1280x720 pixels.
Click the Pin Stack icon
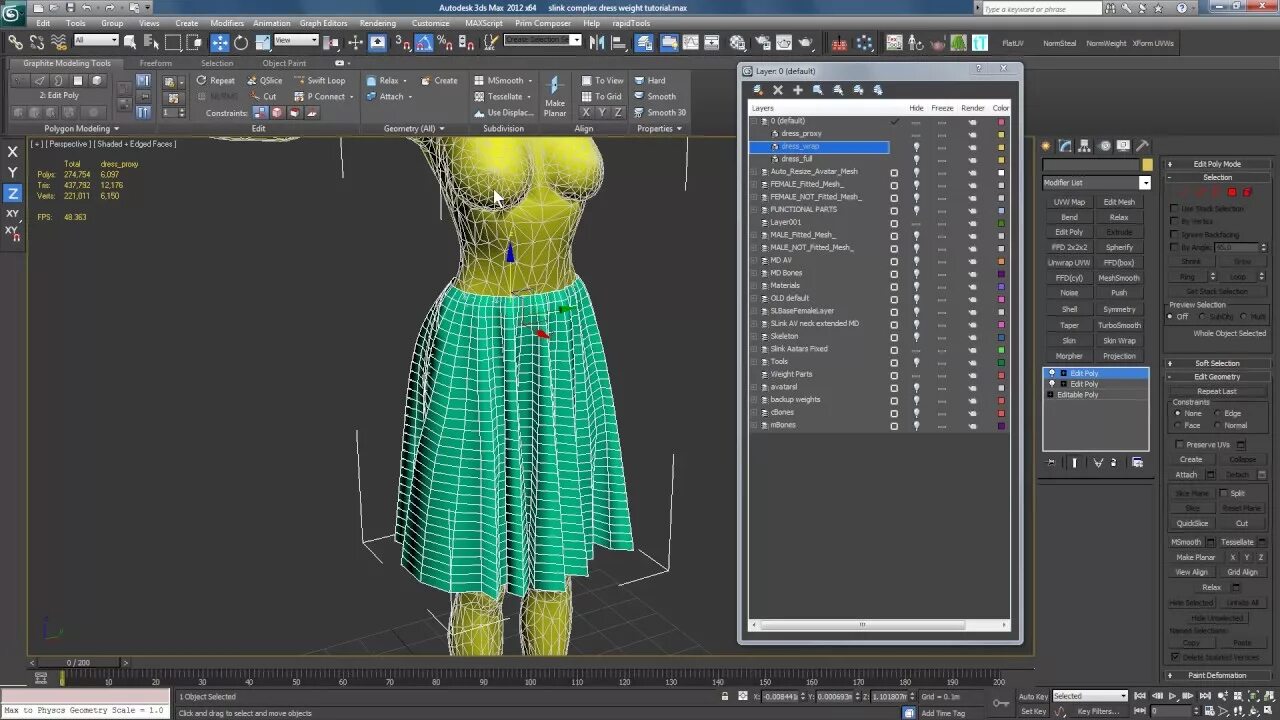tap(1050, 463)
